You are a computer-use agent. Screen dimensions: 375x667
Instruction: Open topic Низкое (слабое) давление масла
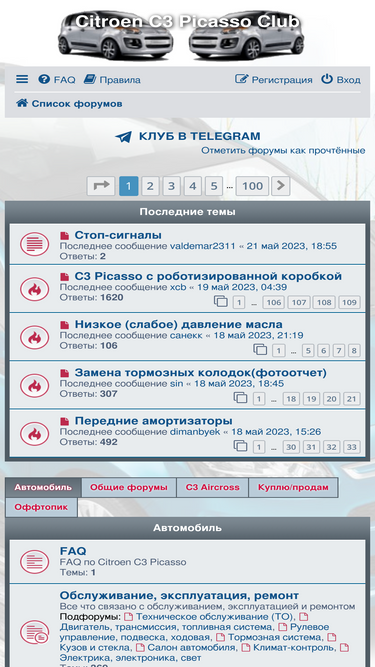[179, 325]
